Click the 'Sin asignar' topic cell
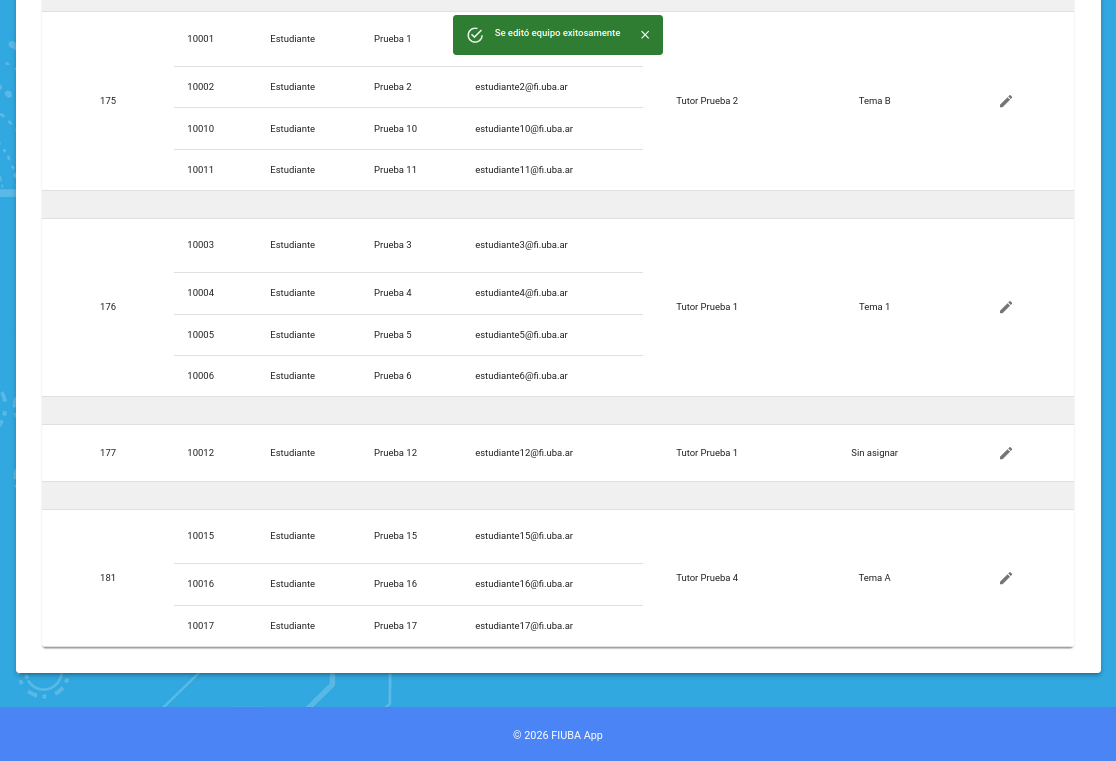The height and width of the screenshot is (761, 1116). click(x=874, y=453)
